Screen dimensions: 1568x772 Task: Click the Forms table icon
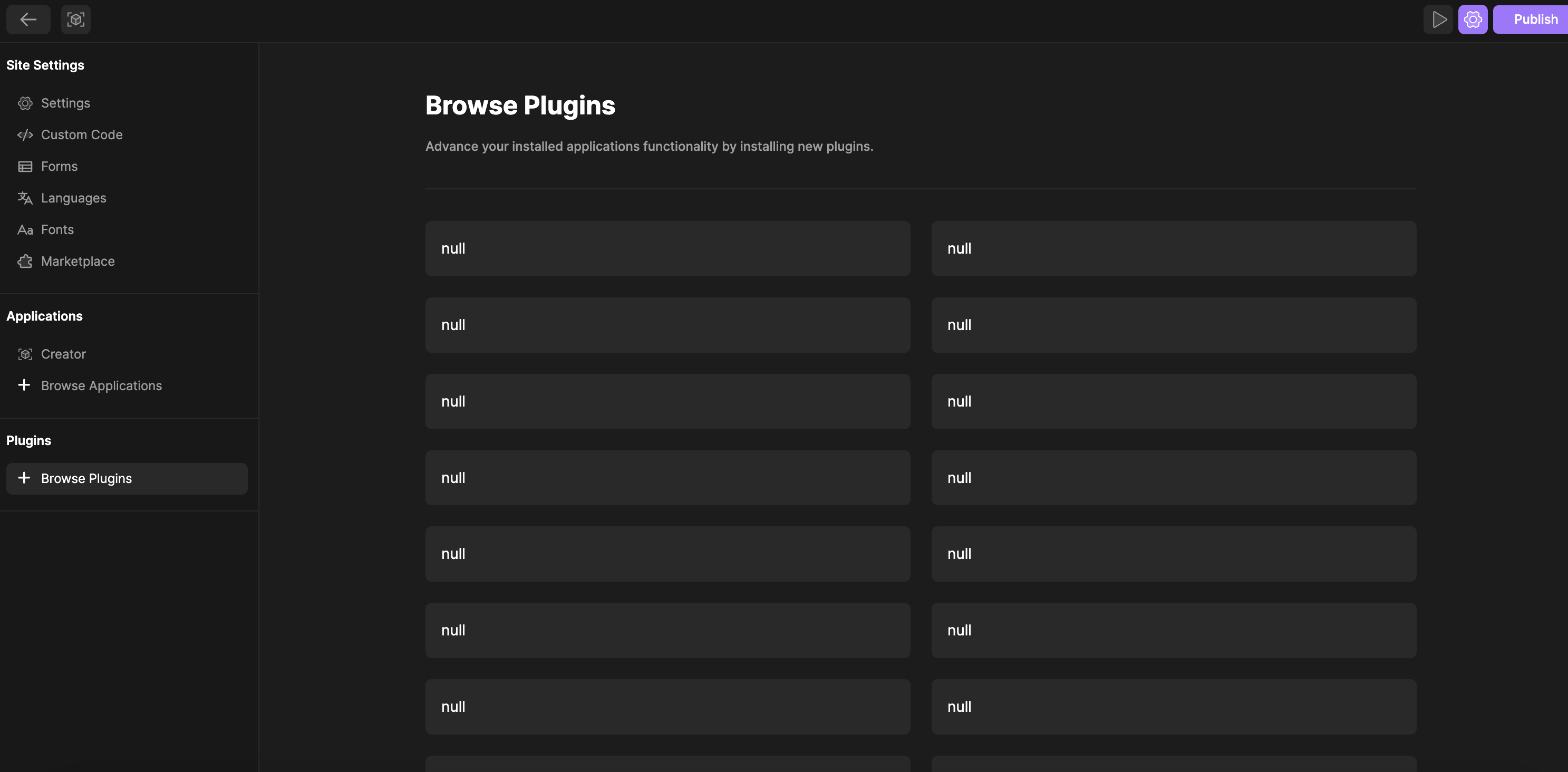point(25,167)
